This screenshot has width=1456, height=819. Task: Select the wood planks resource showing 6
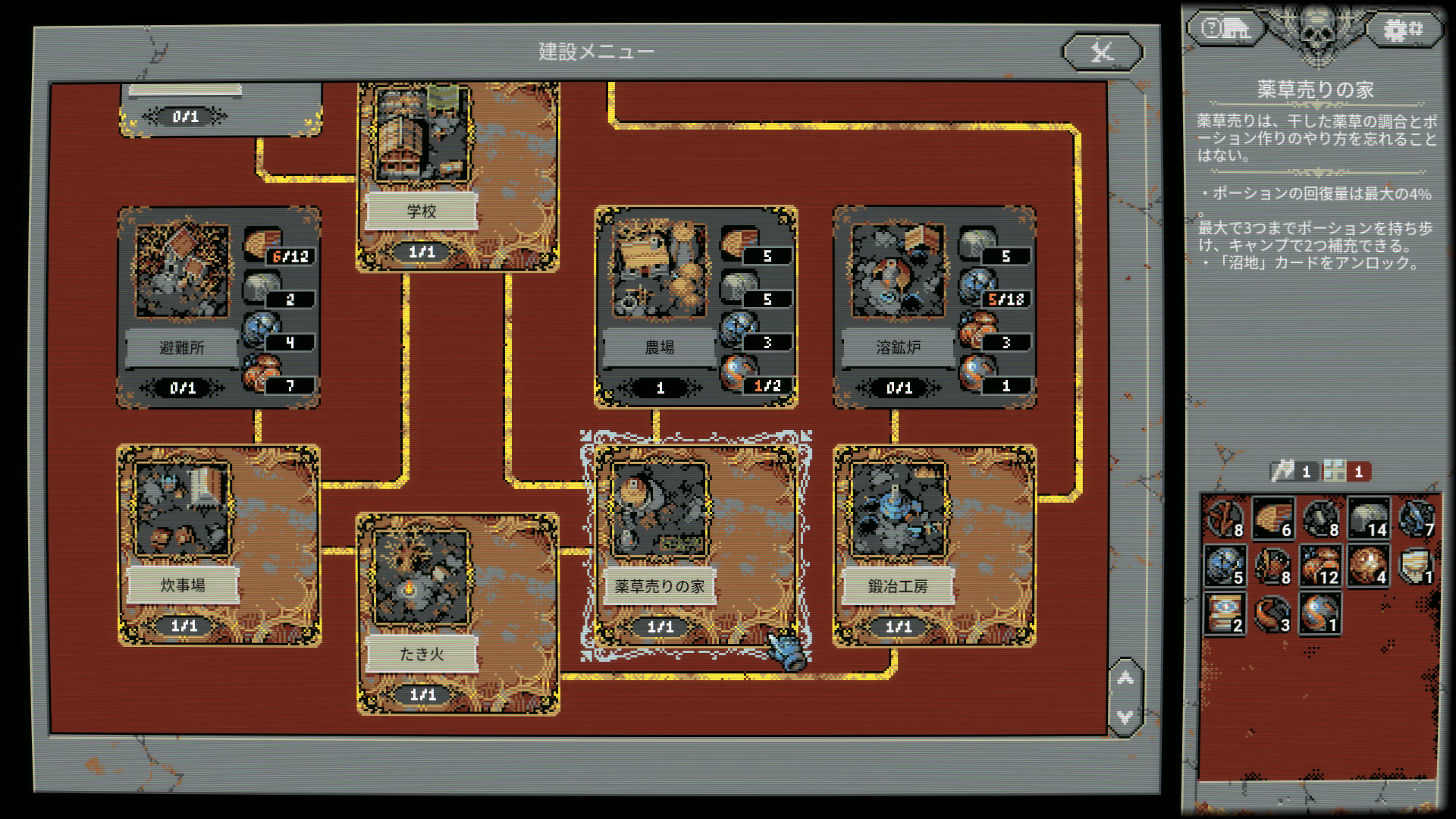pos(1273,518)
